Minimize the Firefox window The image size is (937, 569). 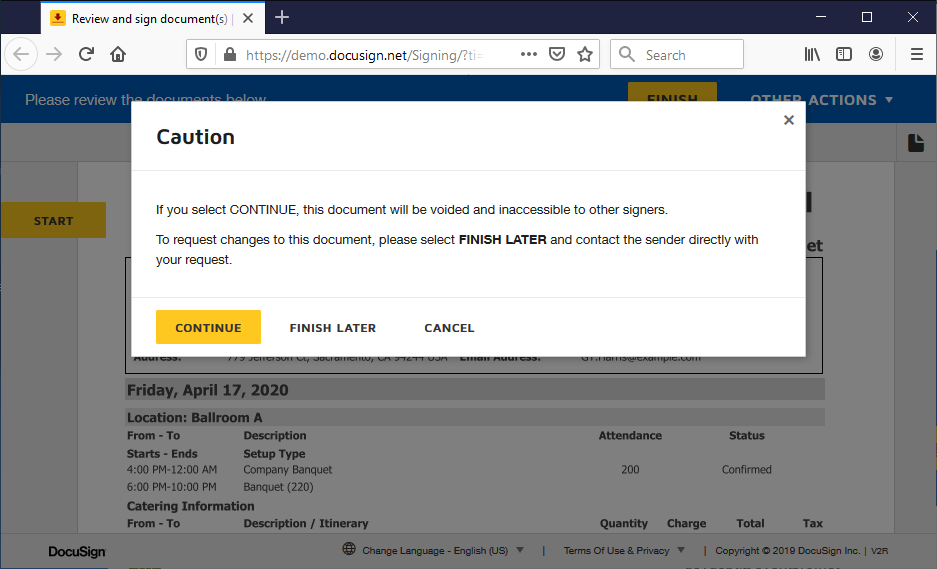click(x=821, y=17)
